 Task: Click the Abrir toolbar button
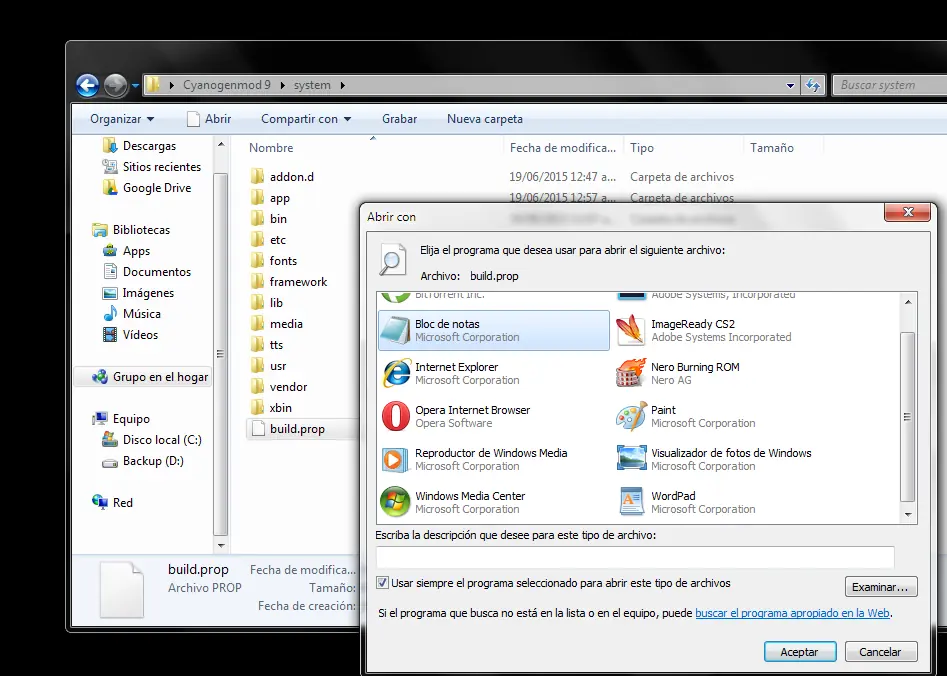[209, 119]
